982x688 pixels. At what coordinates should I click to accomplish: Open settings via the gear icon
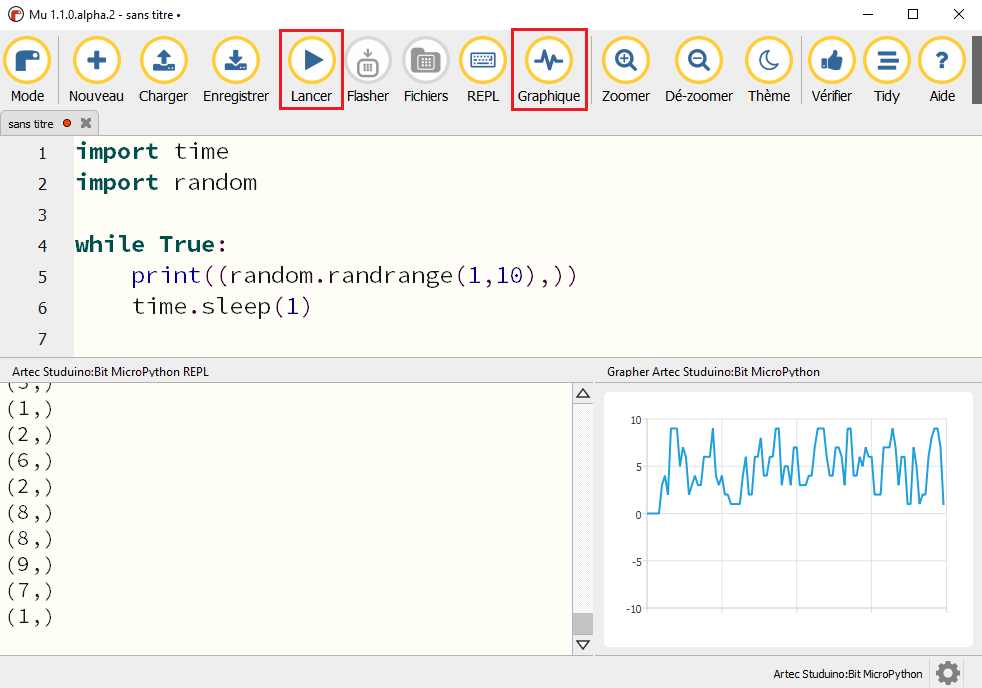tap(948, 673)
